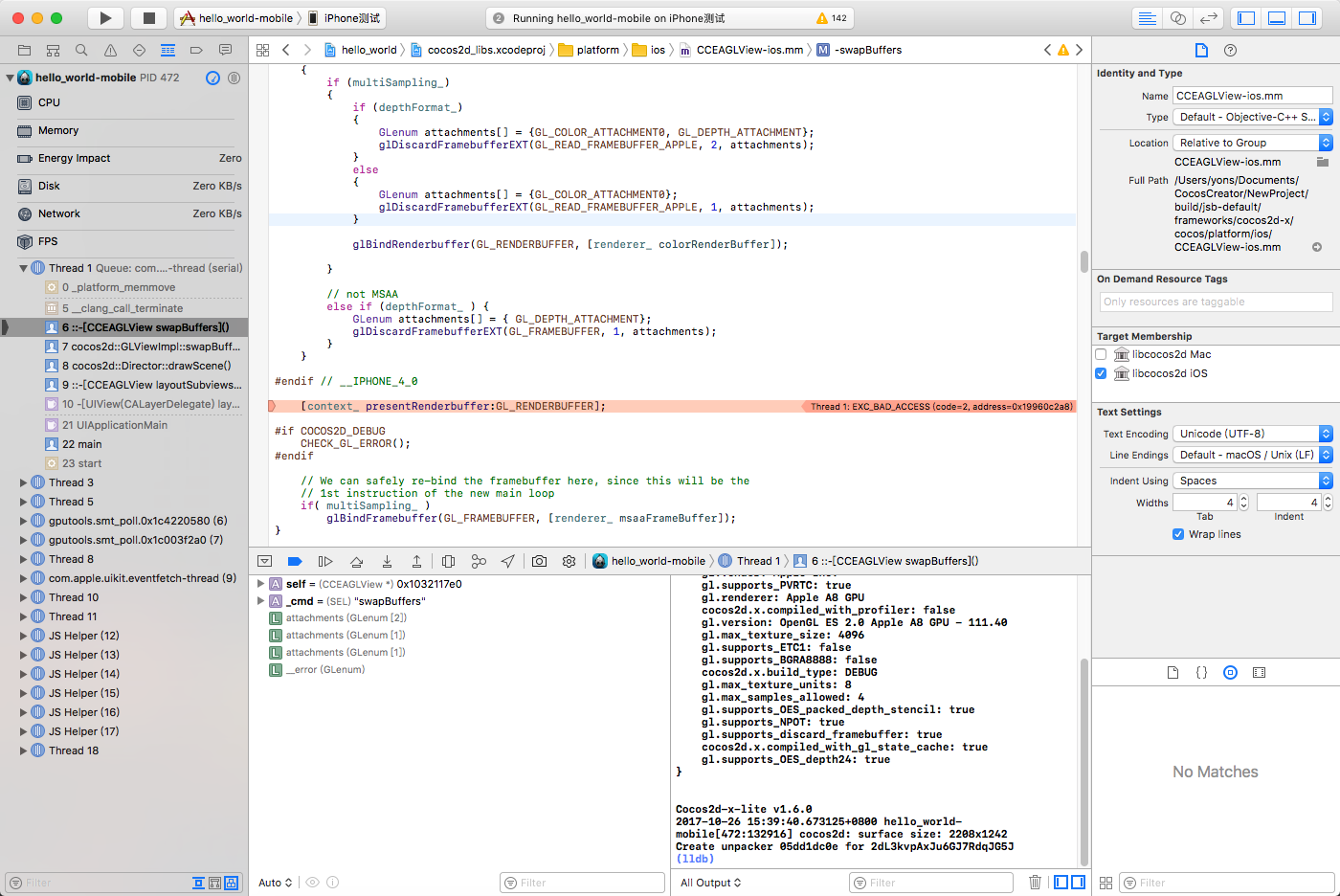The height and width of the screenshot is (896, 1340).
Task: Open the Debug View Hierarchy tool
Action: coord(448,562)
